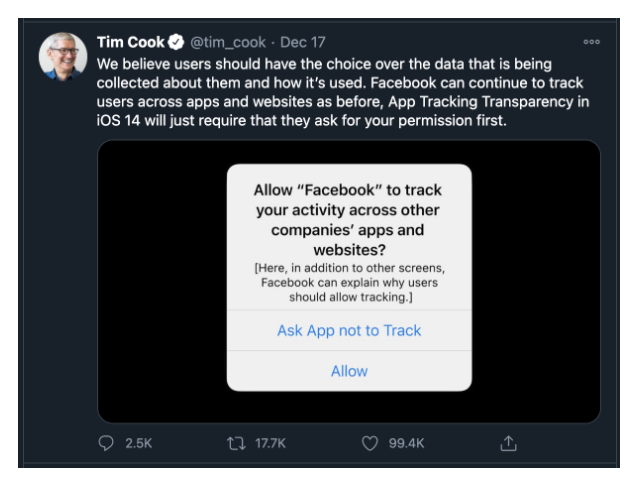Click the reply speech bubble icon

coord(107,443)
